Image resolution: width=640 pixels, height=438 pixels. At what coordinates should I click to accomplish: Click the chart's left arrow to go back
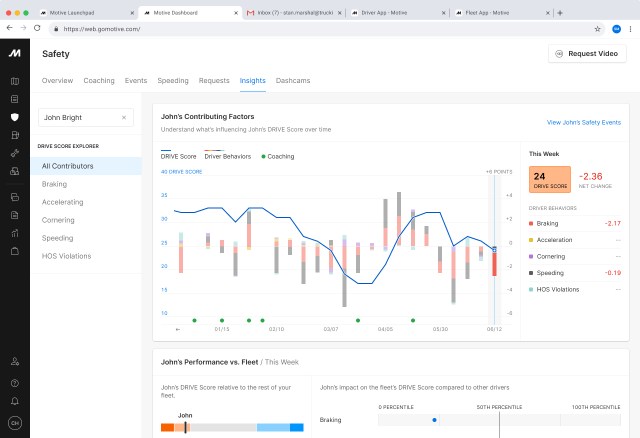[178, 328]
